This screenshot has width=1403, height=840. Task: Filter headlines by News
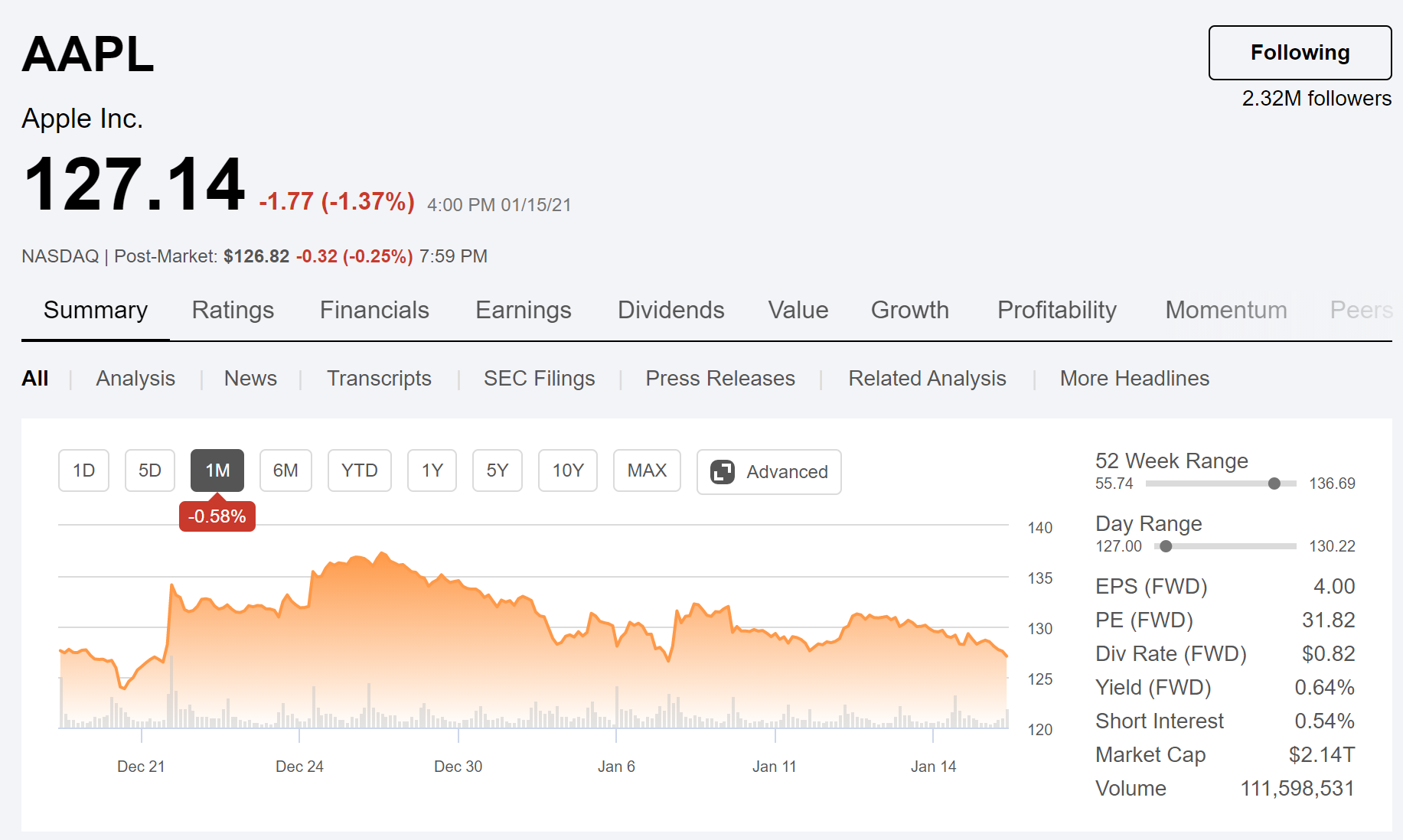pyautogui.click(x=250, y=379)
